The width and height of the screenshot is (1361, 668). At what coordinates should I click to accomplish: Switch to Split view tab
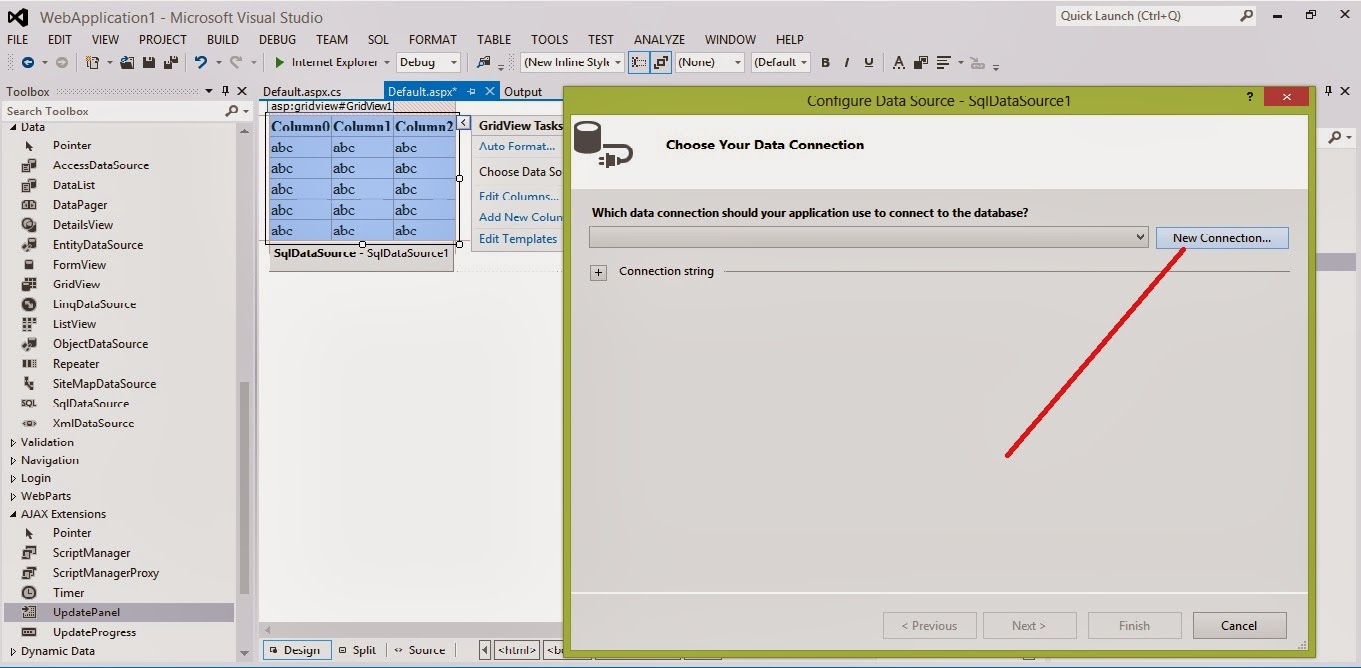[x=358, y=650]
